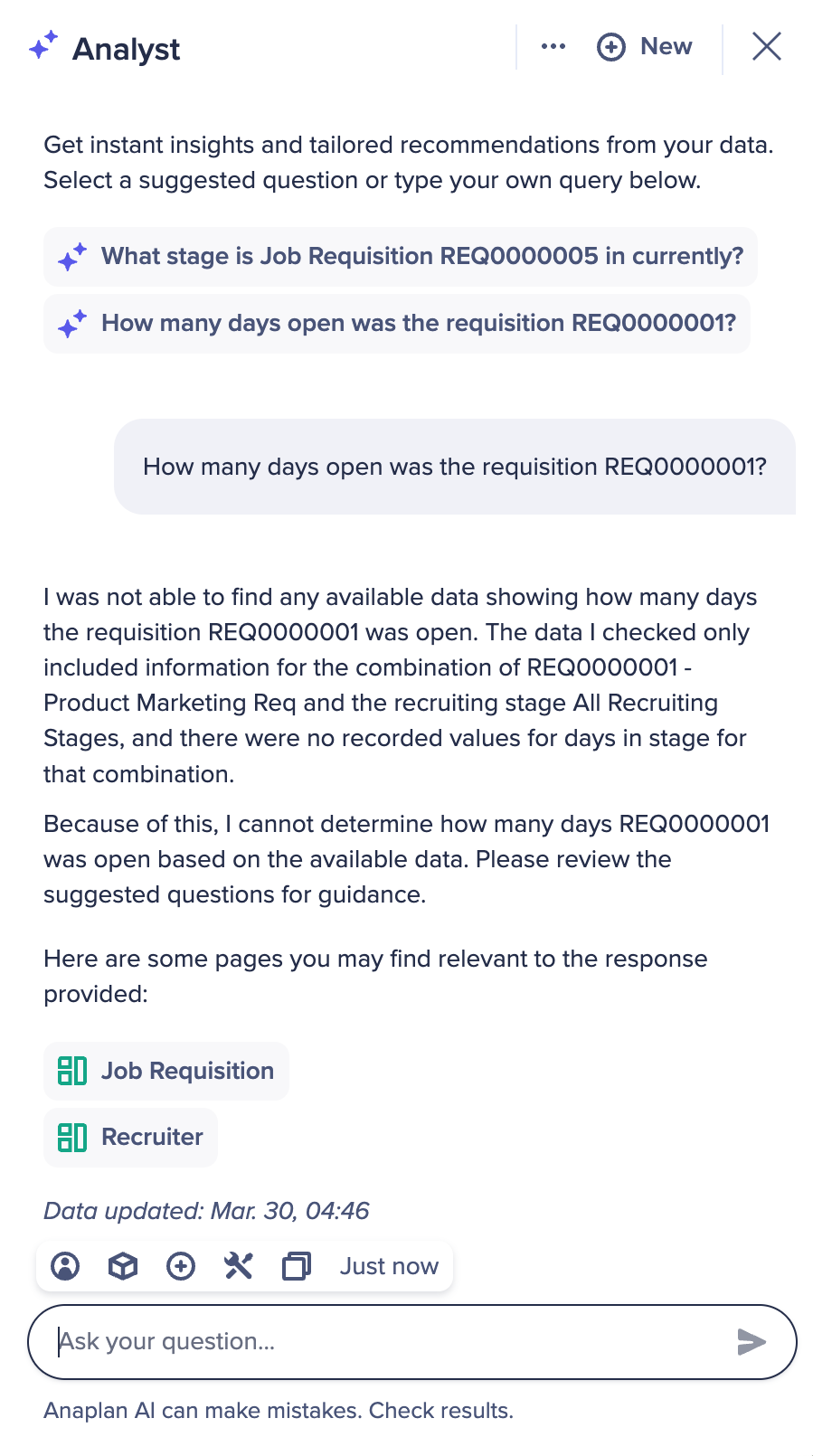Open the wrench and screwdriver tools icon
The width and height of the screenshot is (813, 1456).
click(x=239, y=1266)
